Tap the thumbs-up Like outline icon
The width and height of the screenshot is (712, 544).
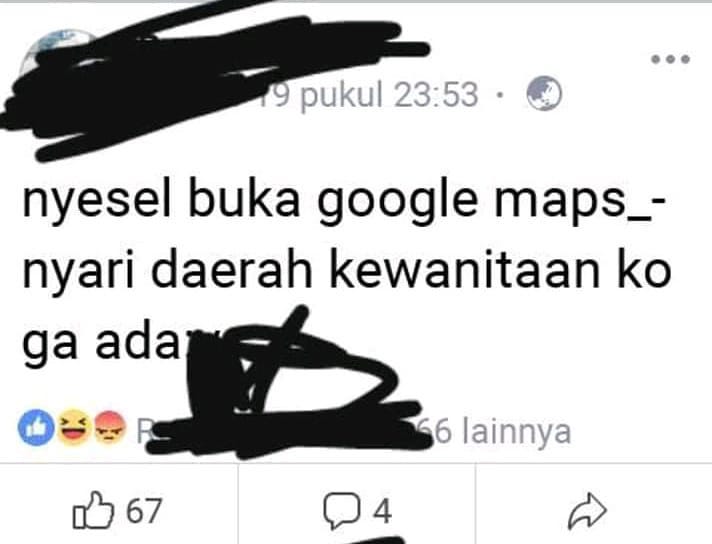[93, 510]
